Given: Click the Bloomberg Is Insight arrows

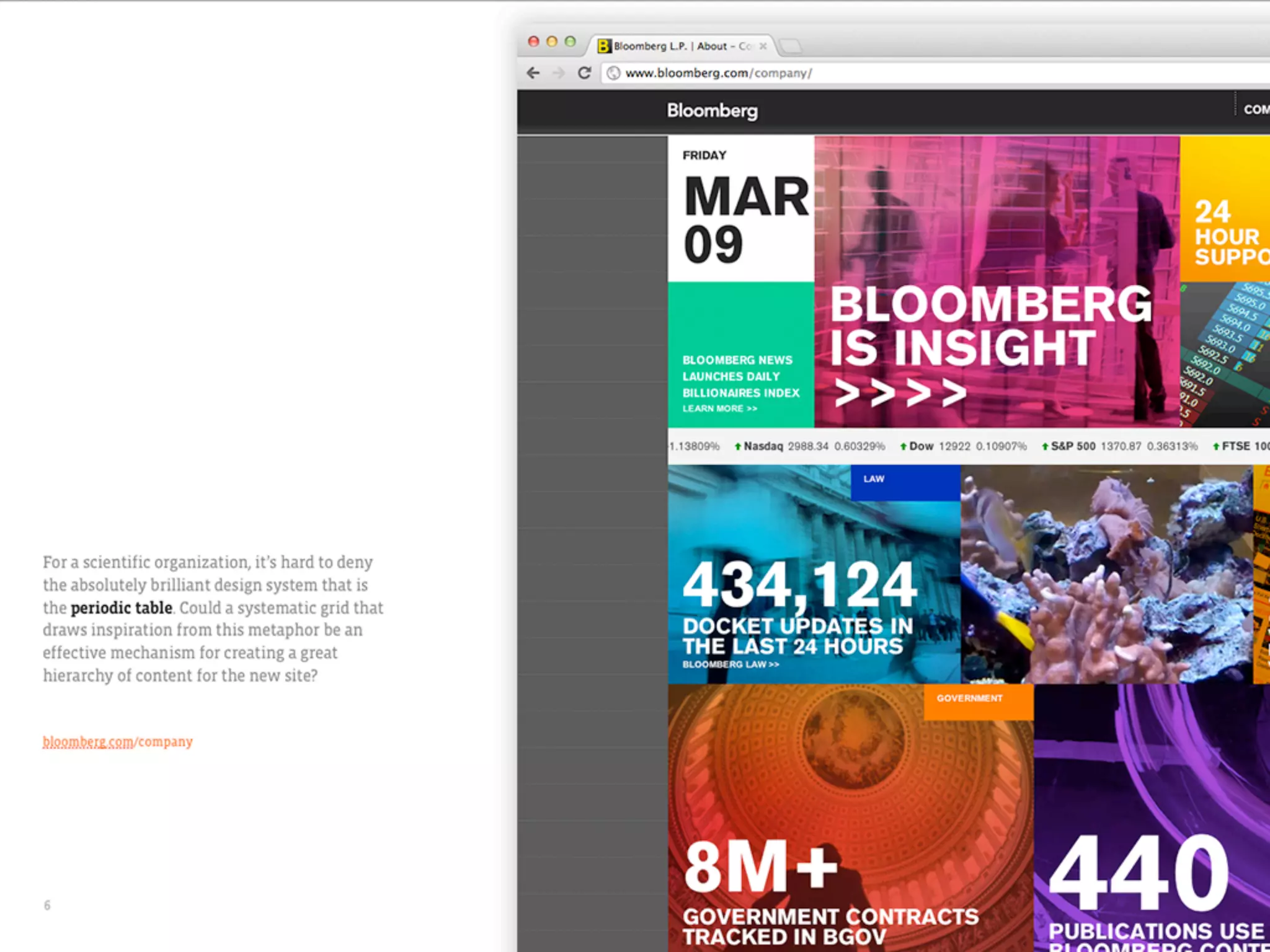Looking at the screenshot, I should 900,392.
